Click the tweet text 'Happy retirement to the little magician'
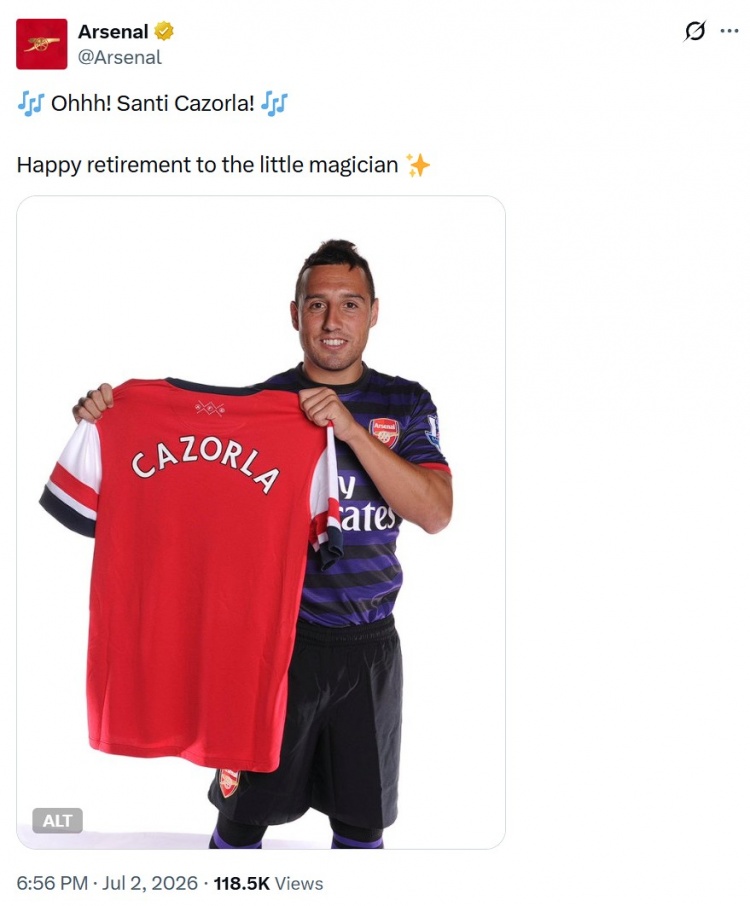Screen dimensions: 750x906 pyautogui.click(x=207, y=165)
